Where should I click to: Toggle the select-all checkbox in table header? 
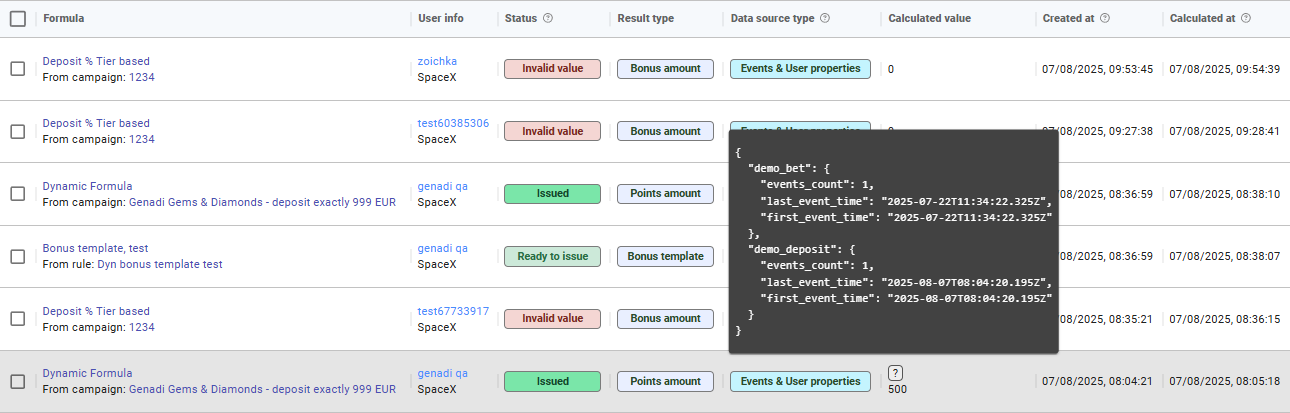pyautogui.click(x=18, y=18)
